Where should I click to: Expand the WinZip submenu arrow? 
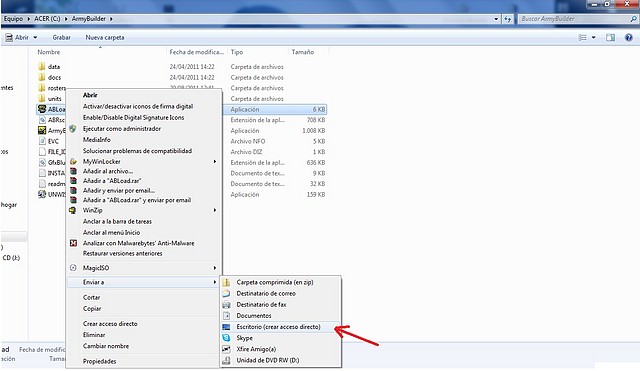(215, 210)
